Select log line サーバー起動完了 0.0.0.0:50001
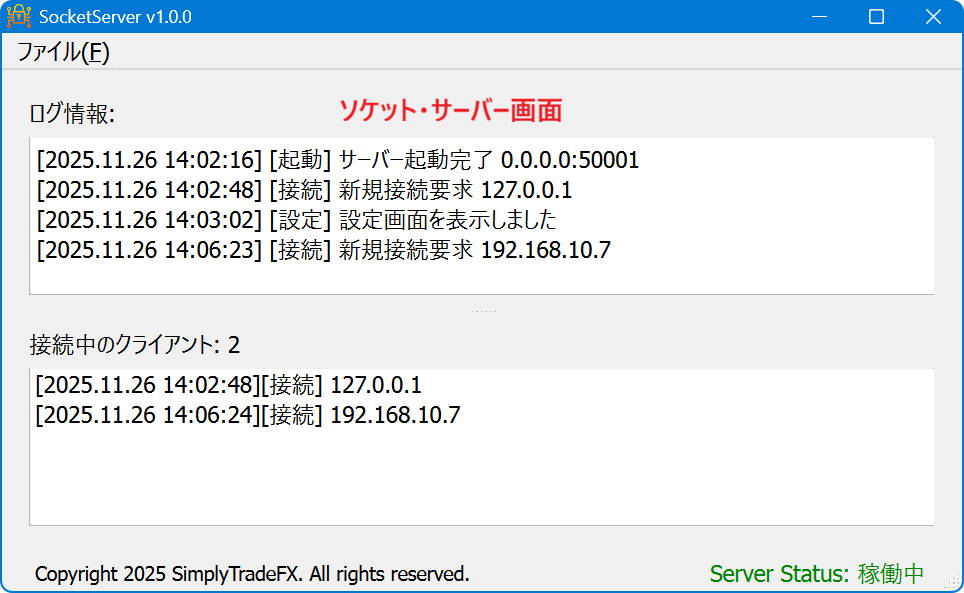This screenshot has width=964, height=593. coord(338,160)
